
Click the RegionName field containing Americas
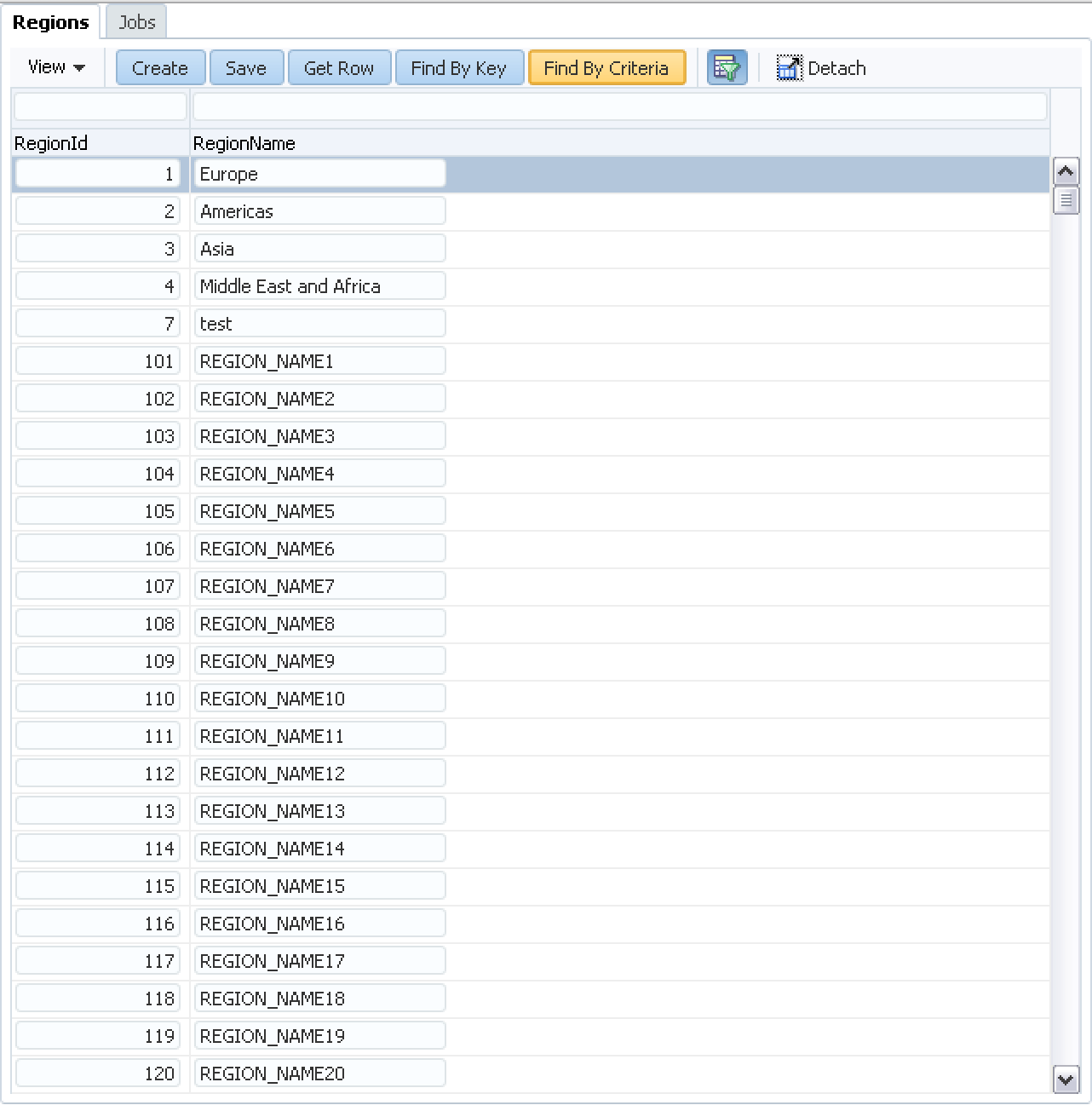tap(319, 211)
